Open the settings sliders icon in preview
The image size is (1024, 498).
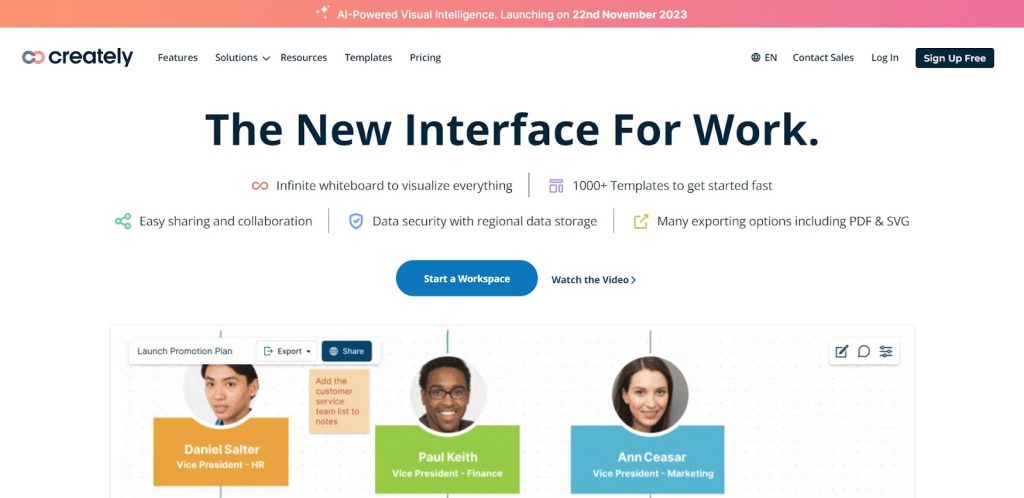[x=885, y=351]
